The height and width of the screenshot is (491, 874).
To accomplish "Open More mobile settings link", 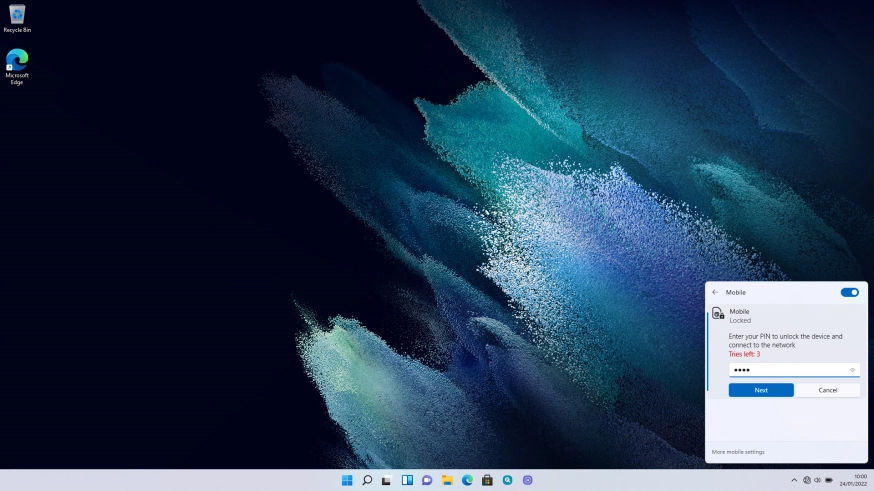I will 738,452.
